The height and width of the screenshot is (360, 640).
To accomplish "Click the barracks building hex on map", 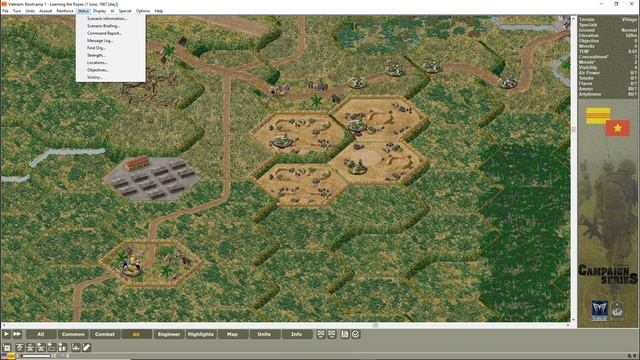I will (151, 178).
